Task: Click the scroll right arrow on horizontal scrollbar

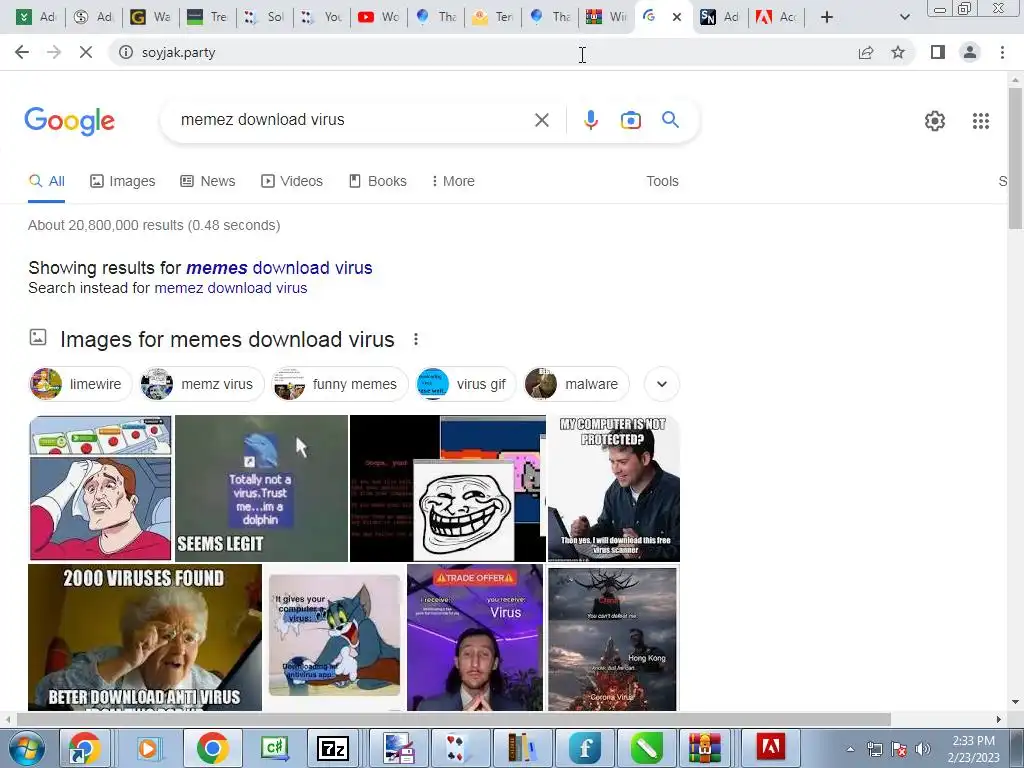Action: pyautogui.click(x=999, y=719)
